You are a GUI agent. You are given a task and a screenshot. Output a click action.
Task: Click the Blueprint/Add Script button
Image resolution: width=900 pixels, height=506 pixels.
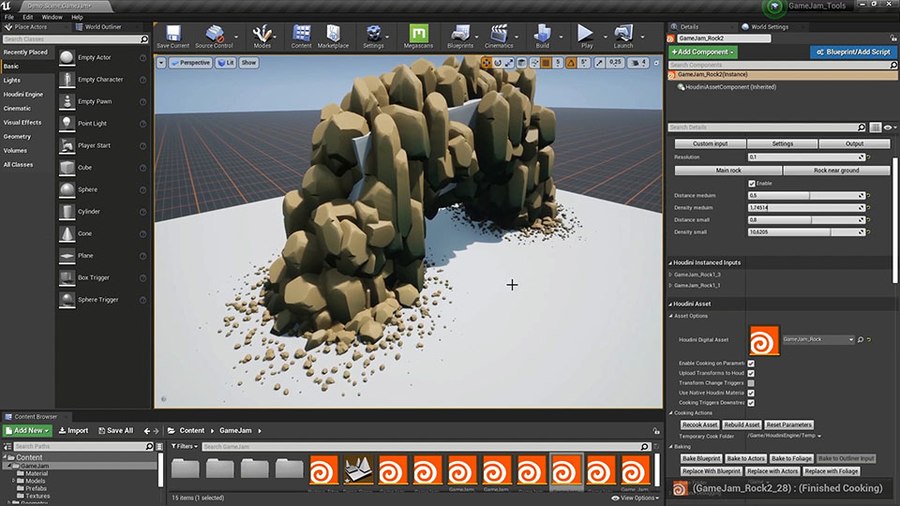tap(853, 52)
